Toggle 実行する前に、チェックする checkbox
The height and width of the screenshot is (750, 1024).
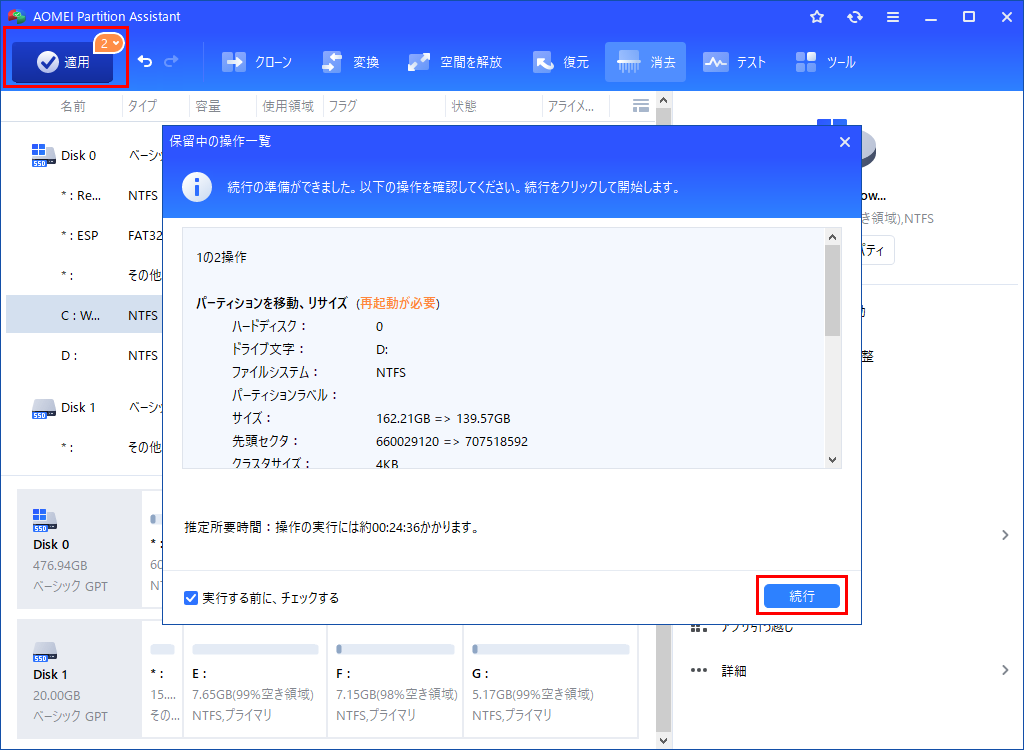tap(191, 598)
